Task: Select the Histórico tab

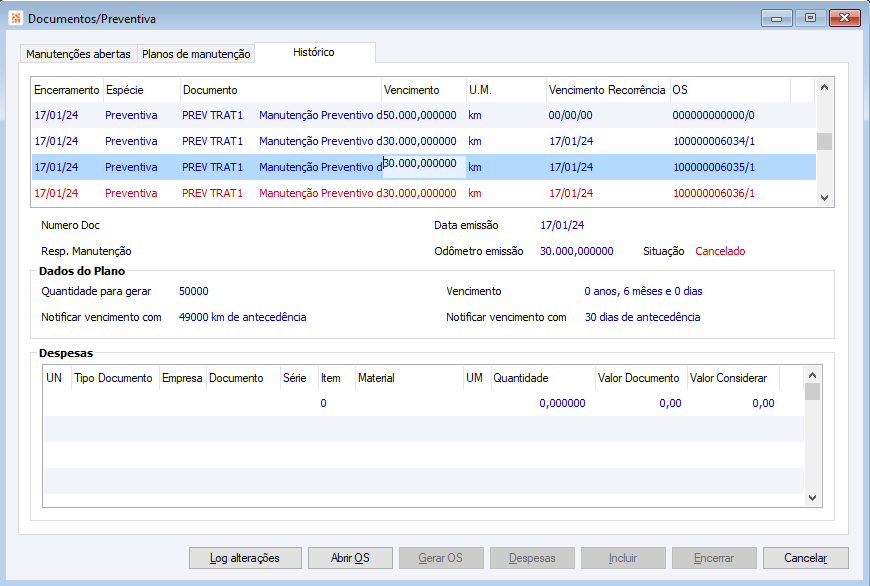Action: [x=314, y=52]
